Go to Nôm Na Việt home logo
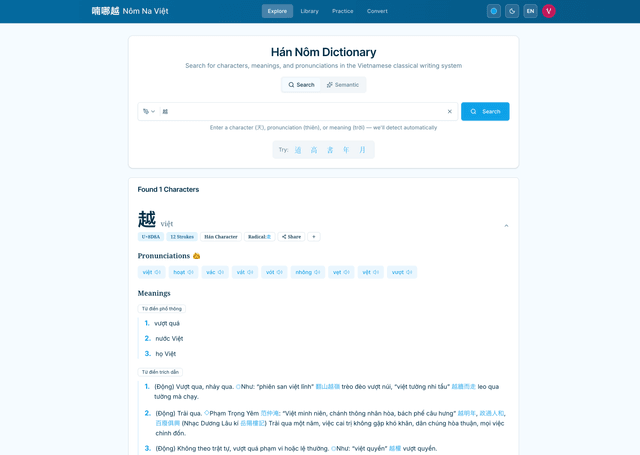The width and height of the screenshot is (640, 455). 130,11
